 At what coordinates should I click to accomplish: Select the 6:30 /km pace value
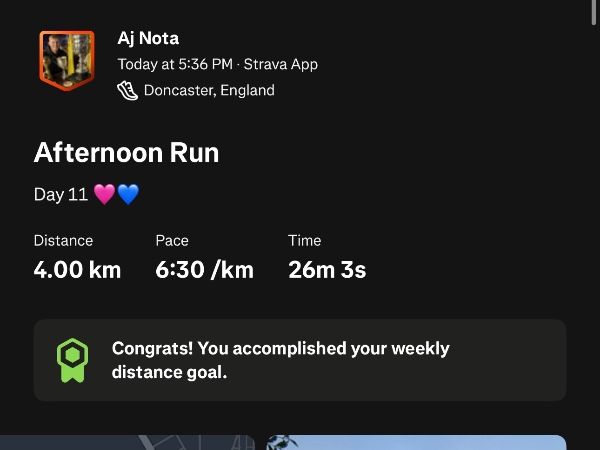pos(204,269)
